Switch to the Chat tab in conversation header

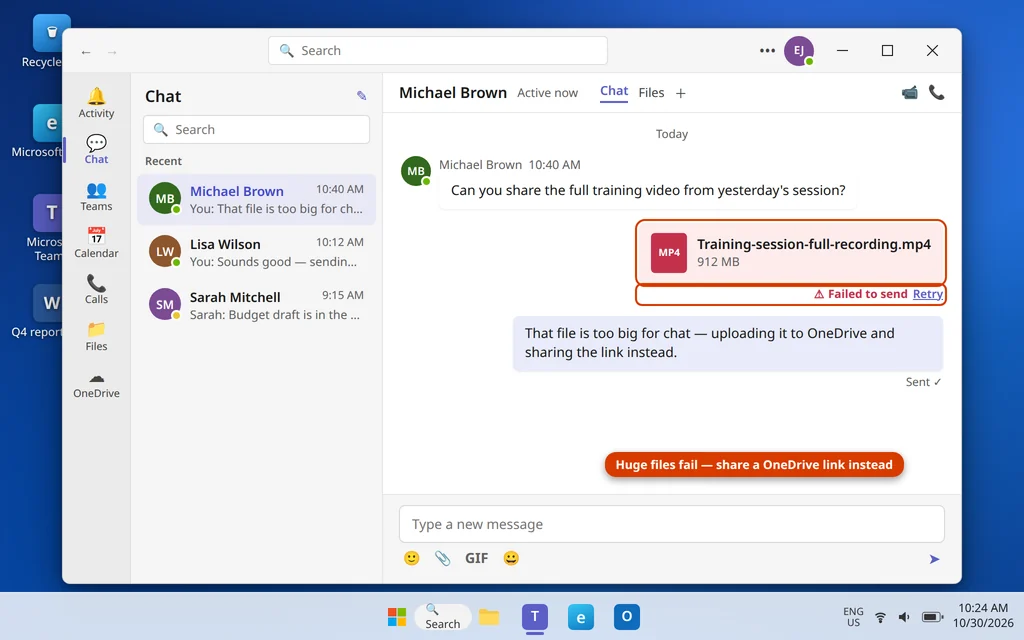[x=614, y=92]
